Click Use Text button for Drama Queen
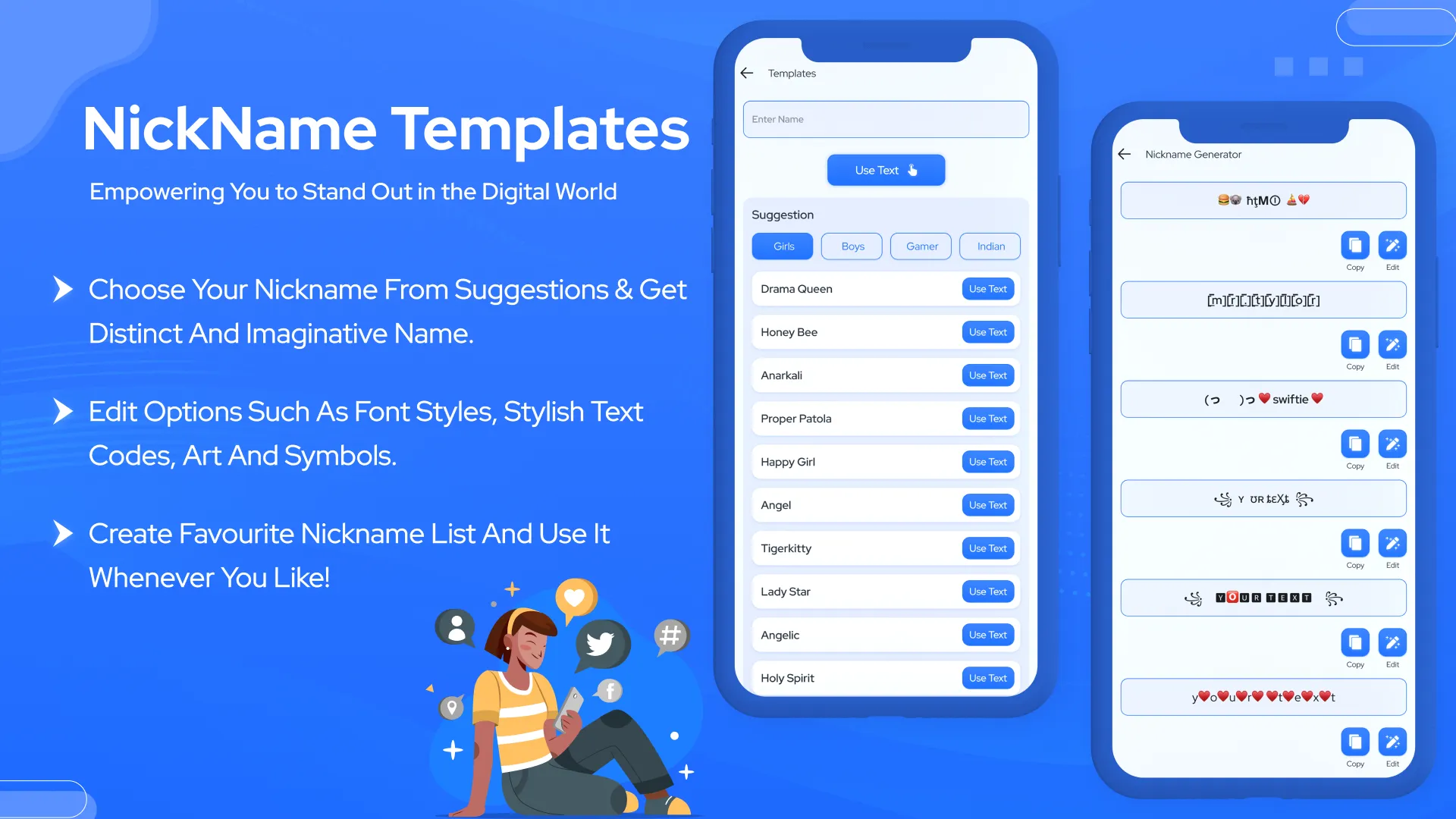1456x819 pixels. tap(987, 288)
